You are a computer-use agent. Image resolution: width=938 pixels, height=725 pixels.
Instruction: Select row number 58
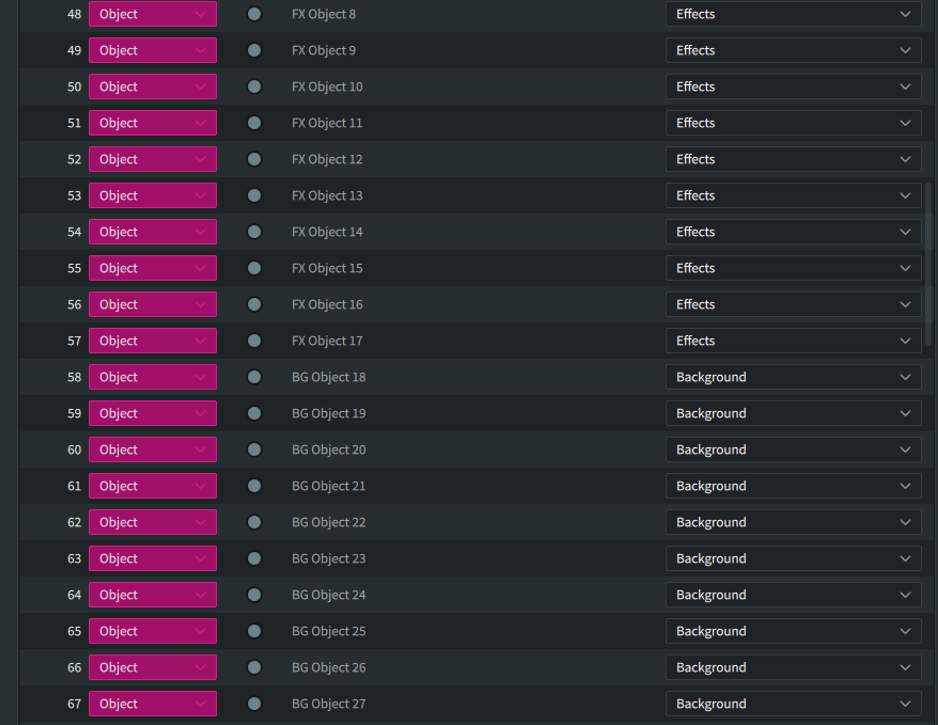pyautogui.click(x=74, y=377)
